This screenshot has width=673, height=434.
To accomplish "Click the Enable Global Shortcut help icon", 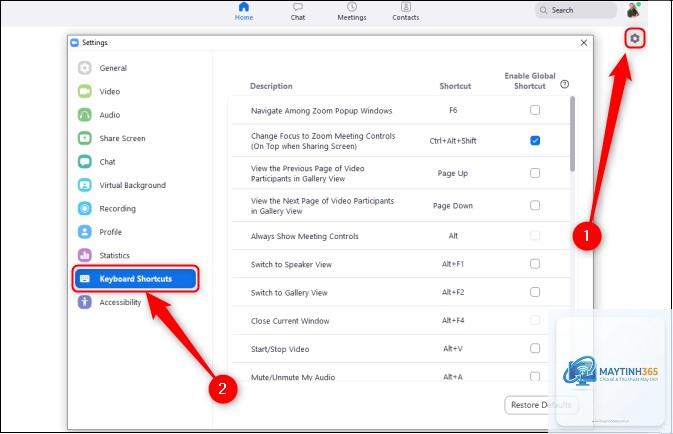I will (564, 84).
